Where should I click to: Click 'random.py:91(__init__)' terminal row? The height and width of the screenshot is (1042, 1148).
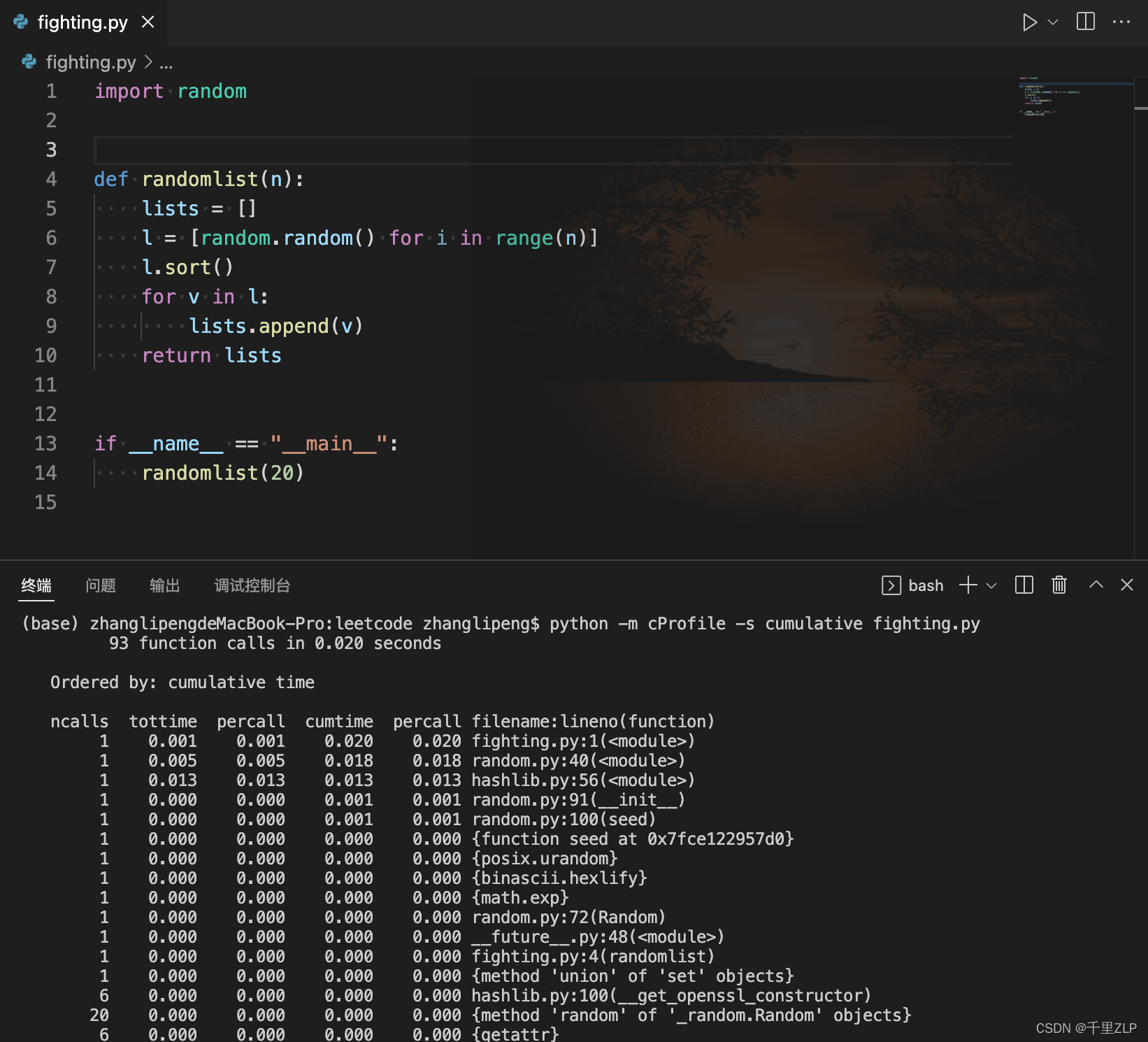click(579, 799)
